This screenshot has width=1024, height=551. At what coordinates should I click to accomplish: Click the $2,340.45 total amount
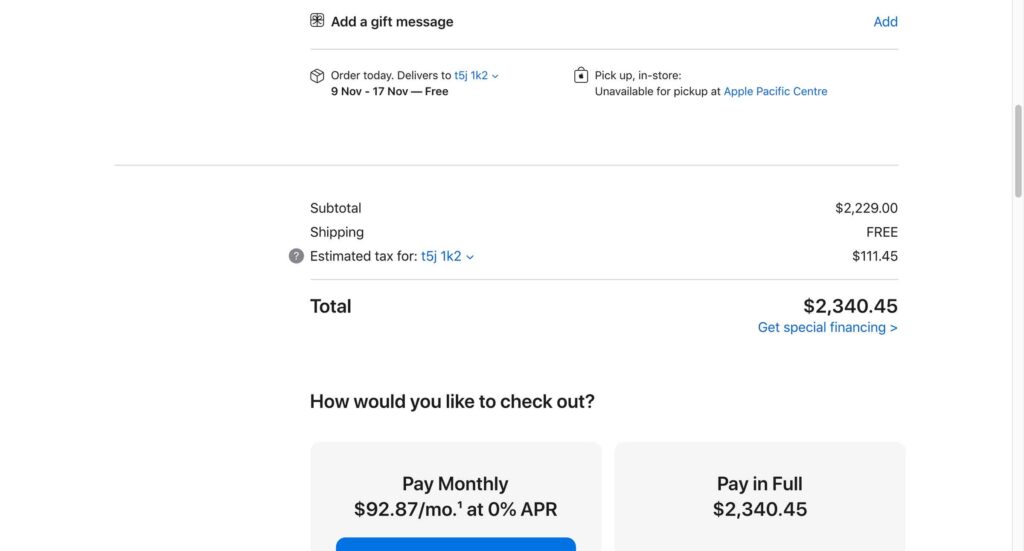(850, 306)
